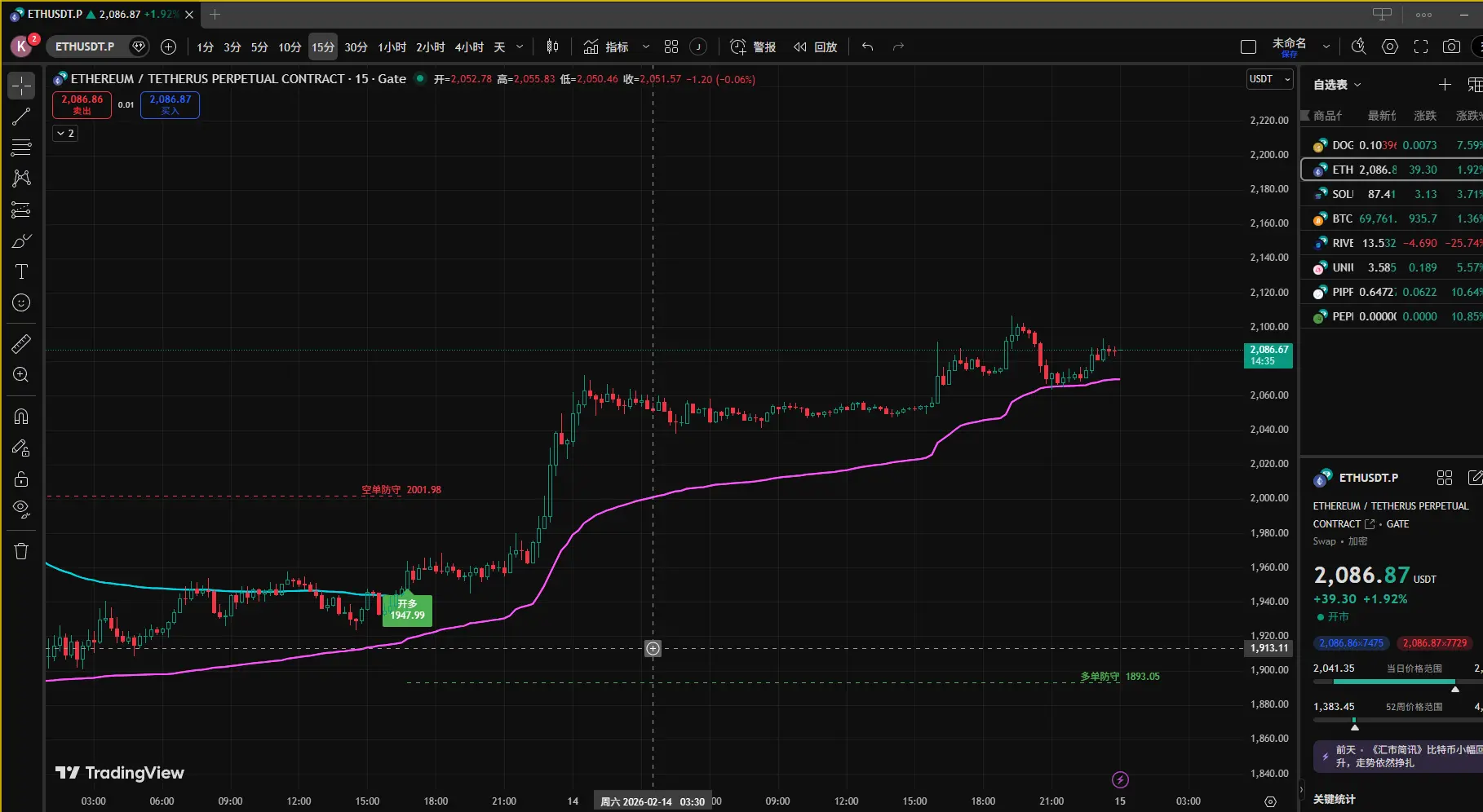Open the time axis settings gear
This screenshot has height=812, width=1483.
click(x=1270, y=801)
